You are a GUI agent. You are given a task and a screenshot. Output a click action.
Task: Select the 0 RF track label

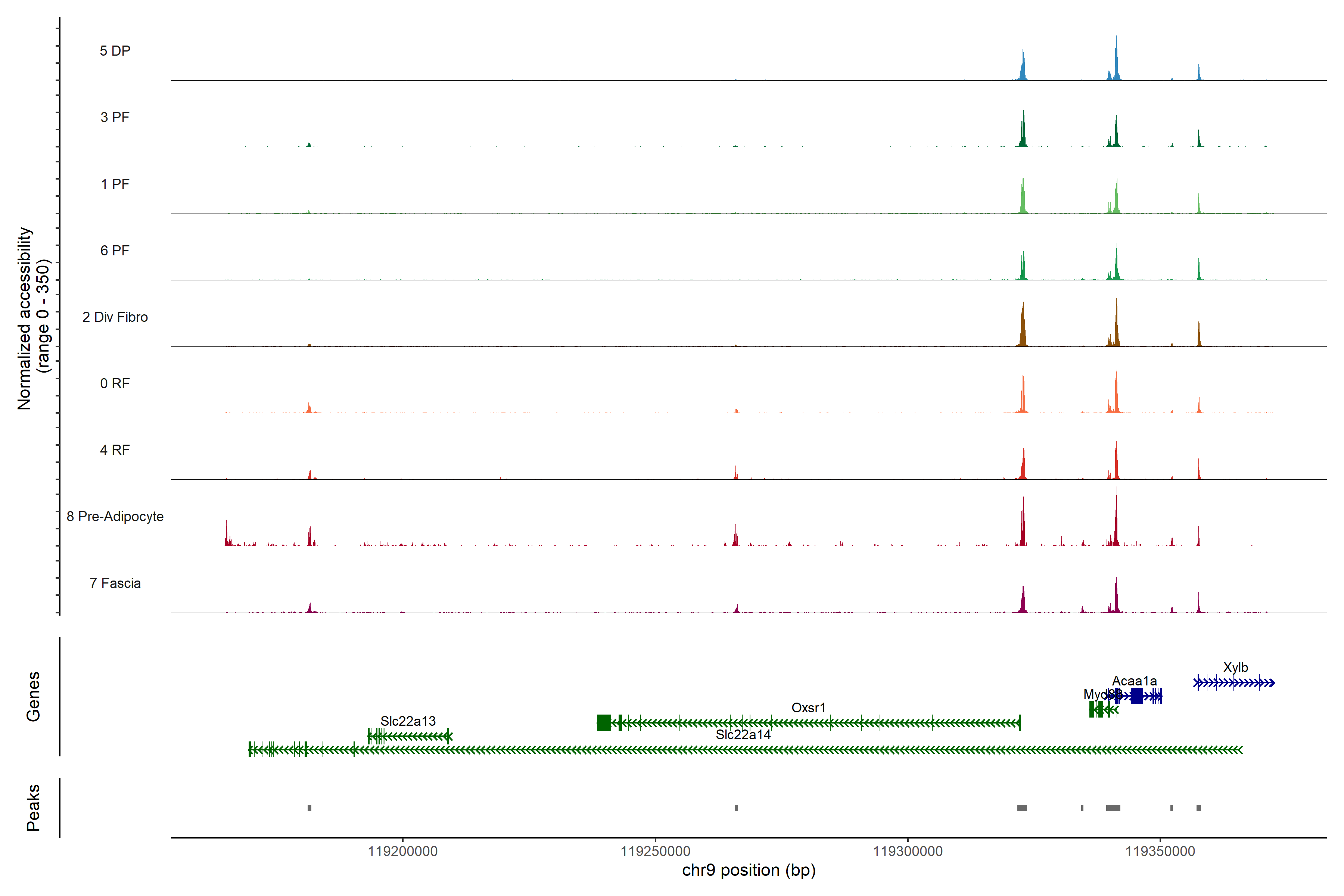(x=115, y=383)
